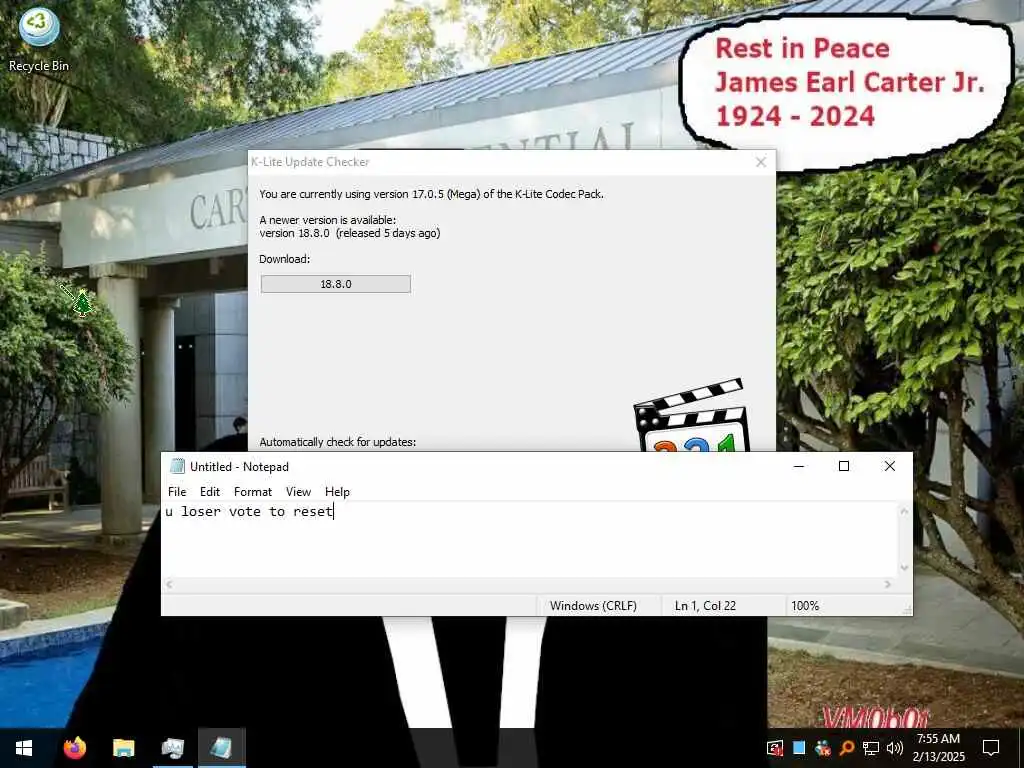Image resolution: width=1024 pixels, height=768 pixels.
Task: Open the Format menu in Notepad
Action: [253, 492]
